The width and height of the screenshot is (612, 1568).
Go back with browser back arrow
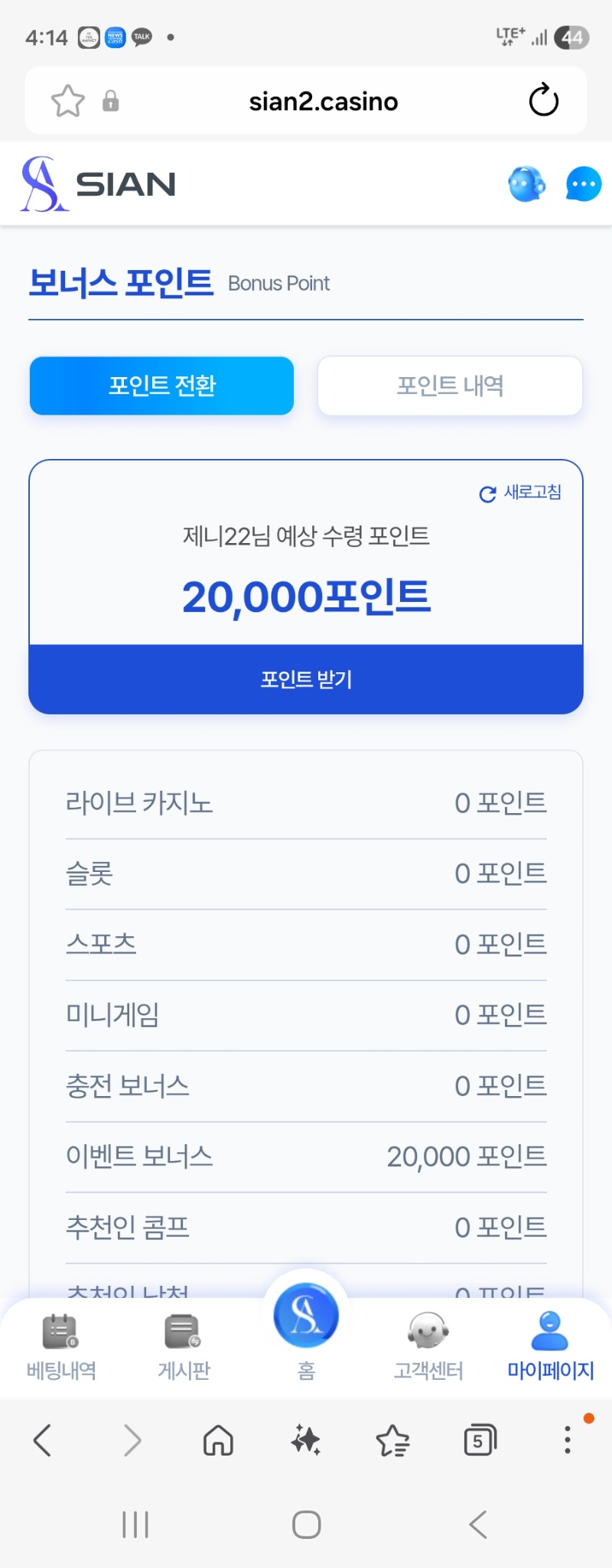[x=43, y=1440]
